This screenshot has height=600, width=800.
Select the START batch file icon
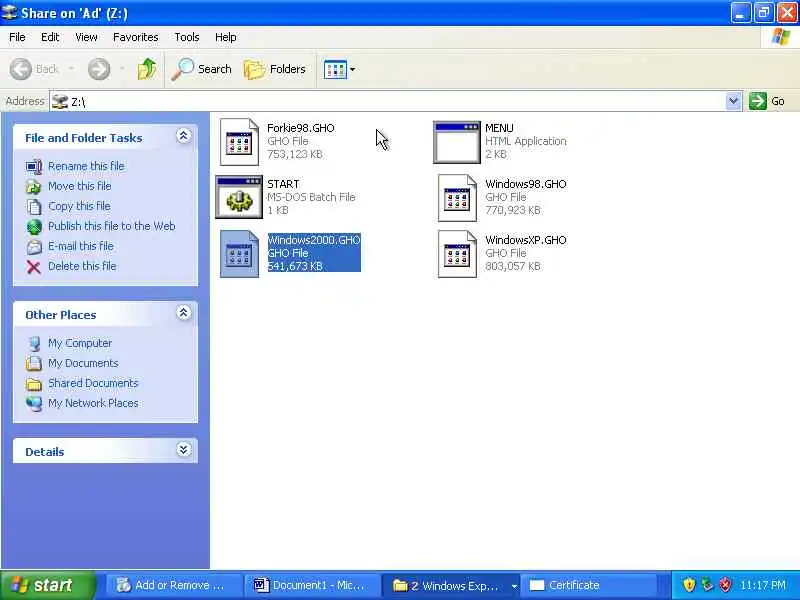239,197
